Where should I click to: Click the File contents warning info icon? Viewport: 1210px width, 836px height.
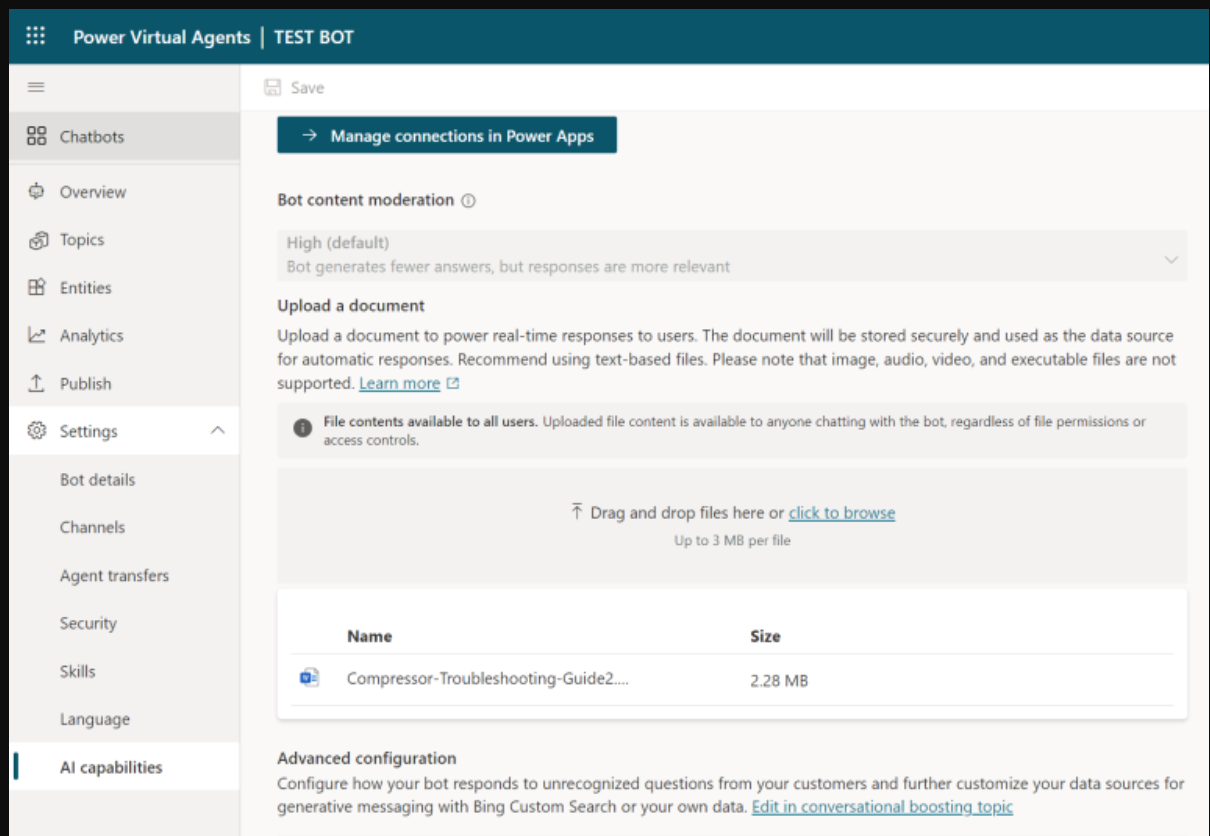(x=302, y=428)
